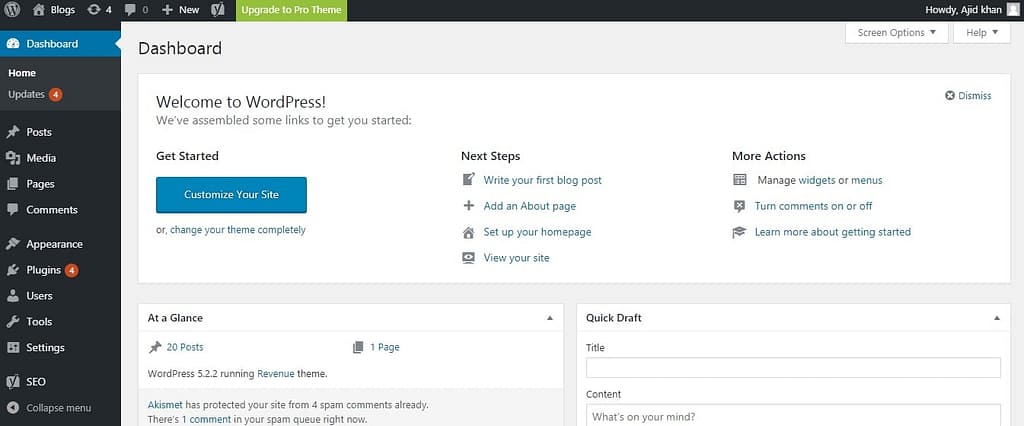Collapse the At a Glance widget
The image size is (1024, 426).
(x=549, y=318)
